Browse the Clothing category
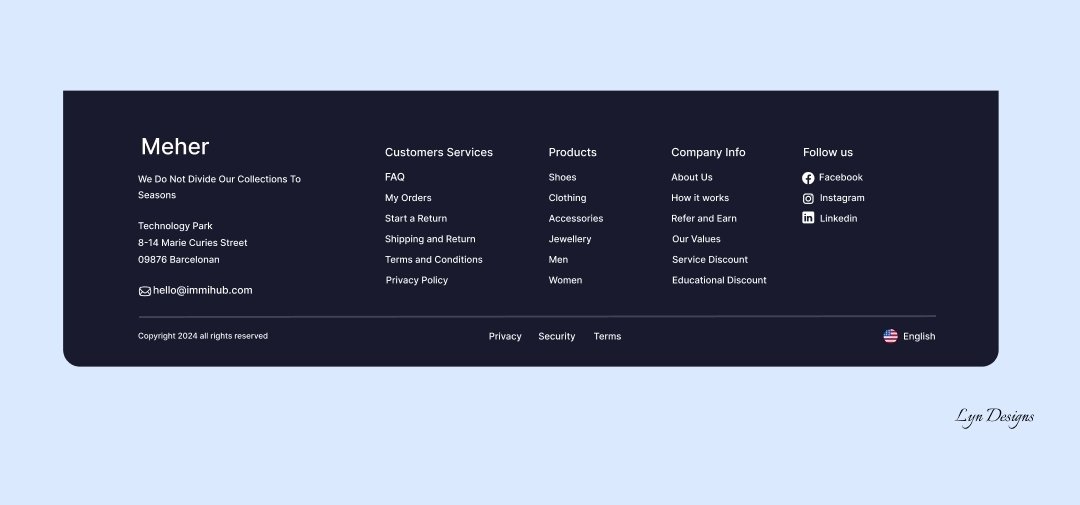The image size is (1080, 505). click(568, 198)
